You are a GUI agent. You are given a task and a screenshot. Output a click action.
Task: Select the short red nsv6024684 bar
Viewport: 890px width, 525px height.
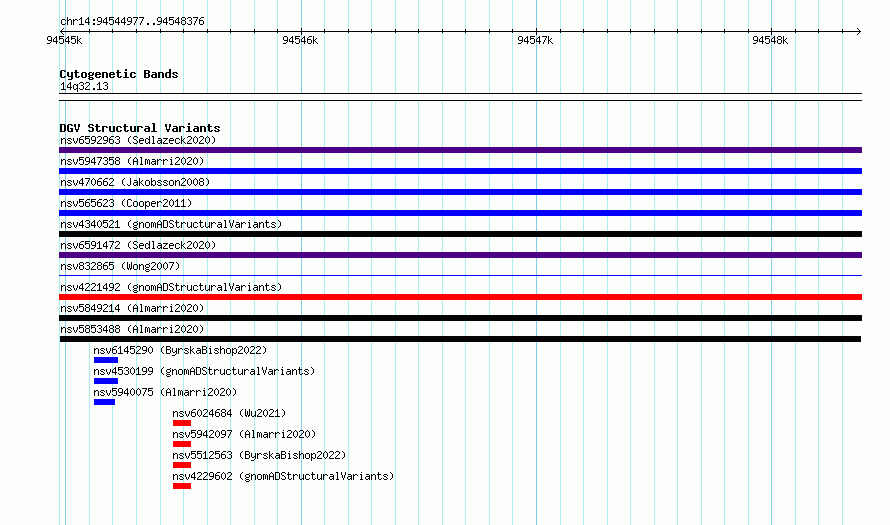(x=182, y=423)
